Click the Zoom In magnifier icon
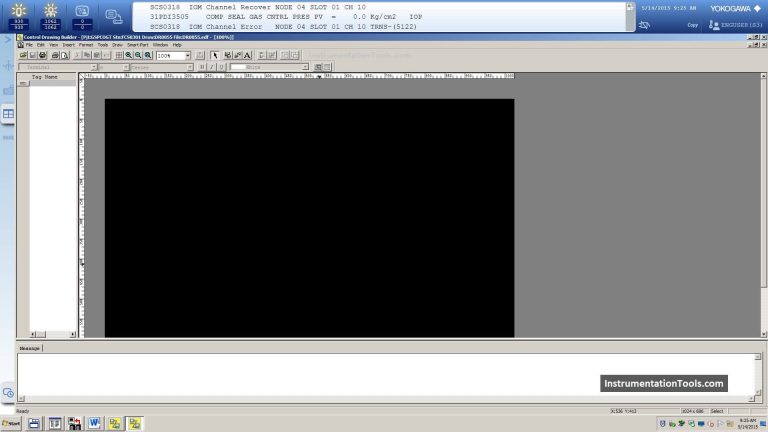The width and height of the screenshot is (768, 432). (129, 56)
